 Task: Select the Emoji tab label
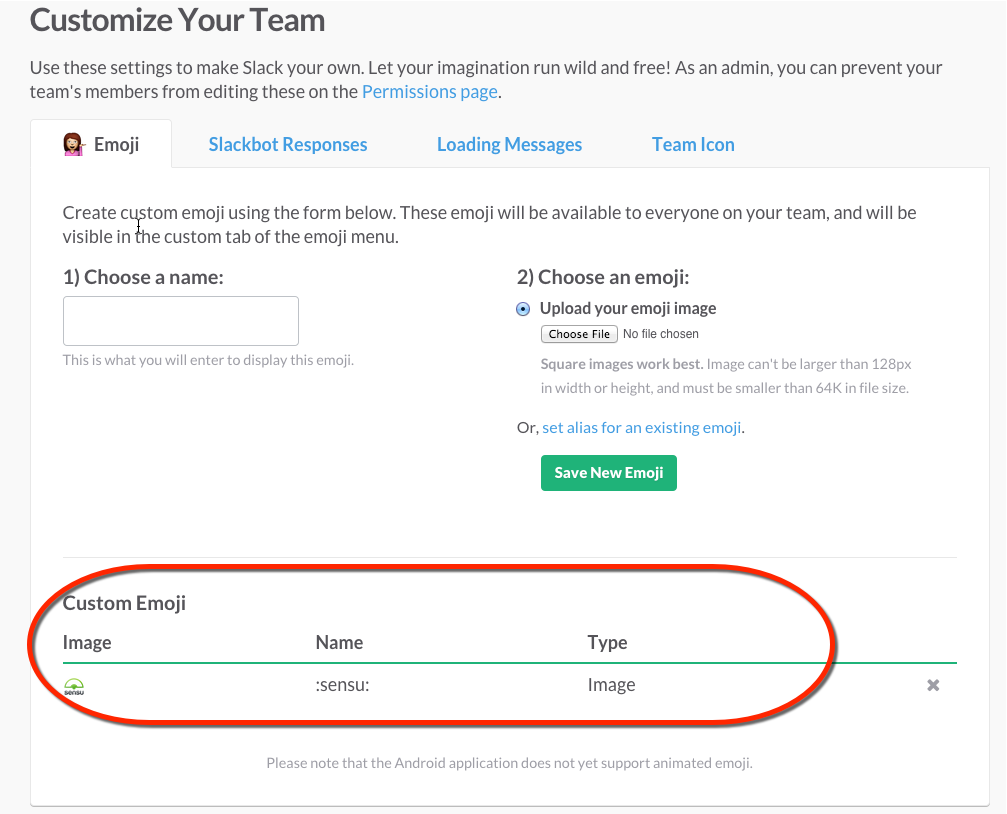[117, 144]
